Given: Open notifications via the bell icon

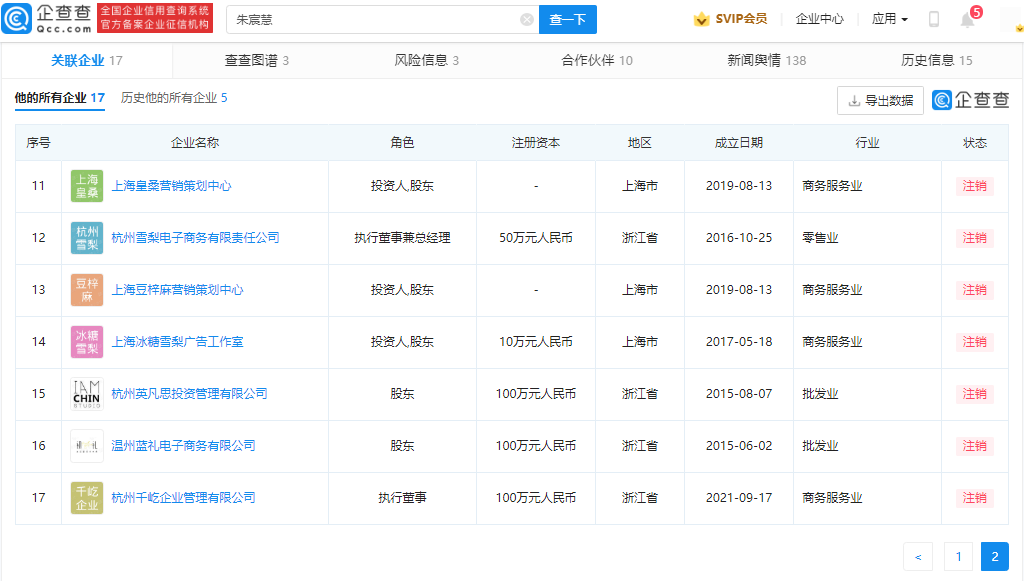Looking at the screenshot, I should 966,19.
